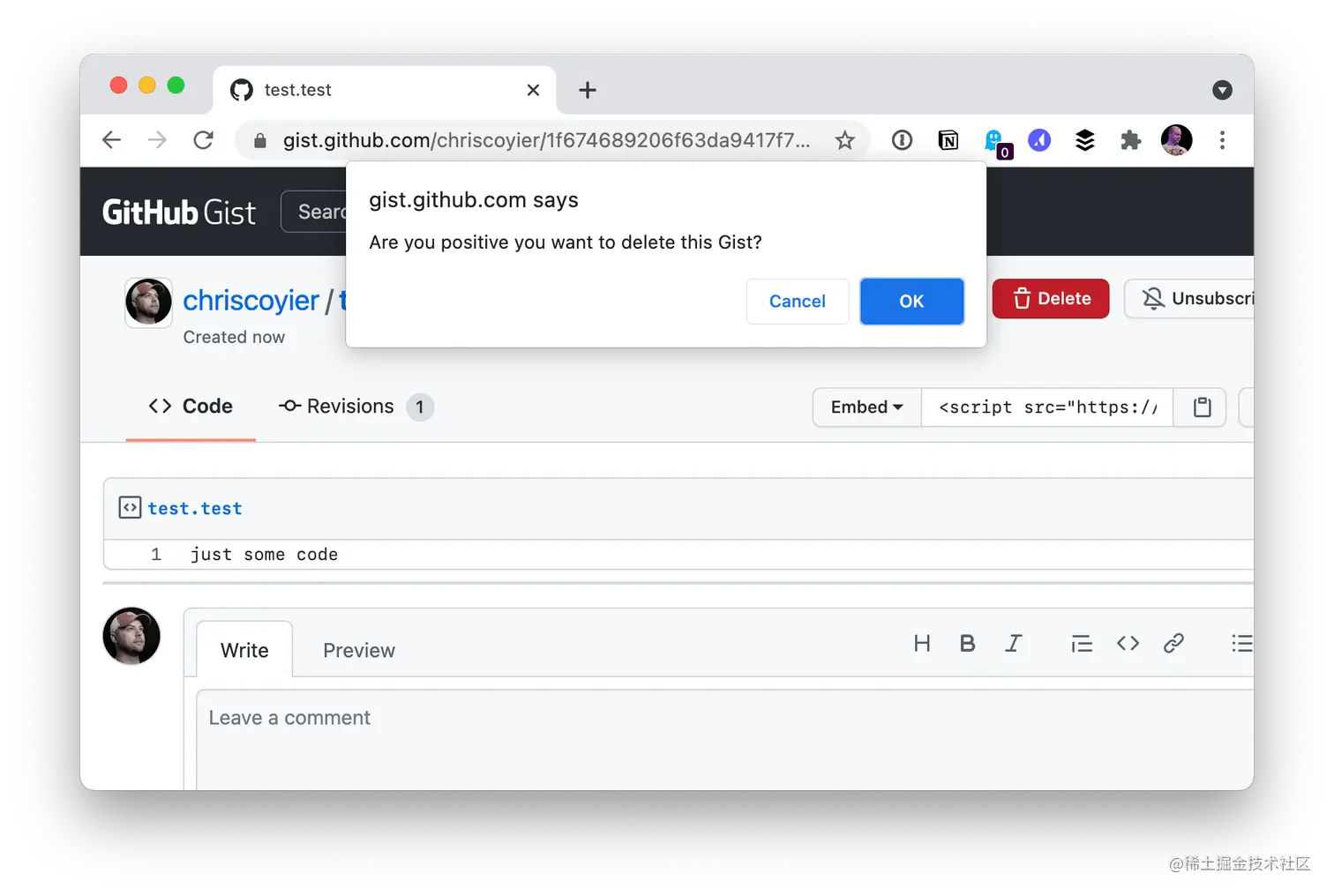Open the test.test file link
Screen dimensions: 1334x896
click(195, 509)
